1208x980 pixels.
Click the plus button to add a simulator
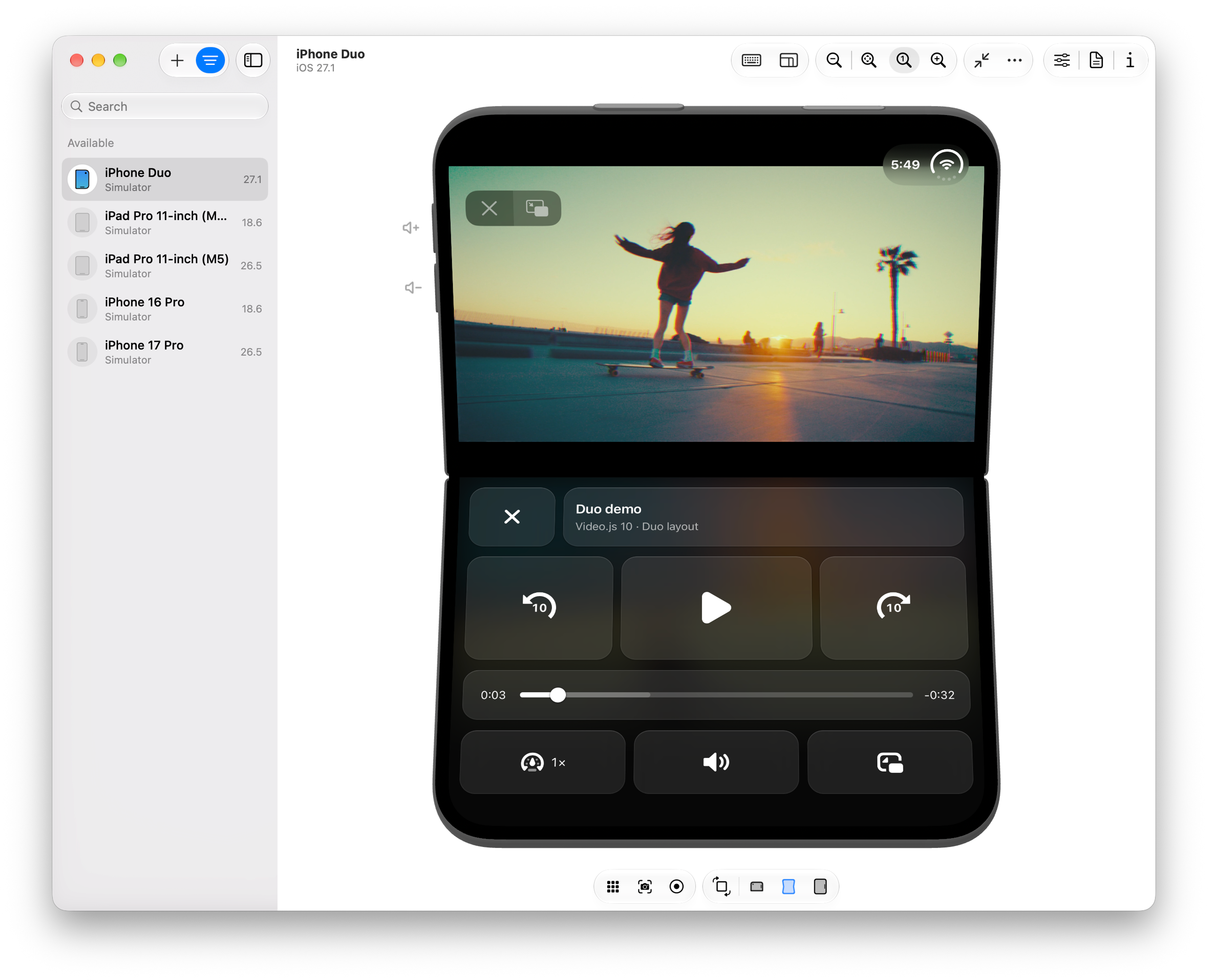tap(177, 60)
